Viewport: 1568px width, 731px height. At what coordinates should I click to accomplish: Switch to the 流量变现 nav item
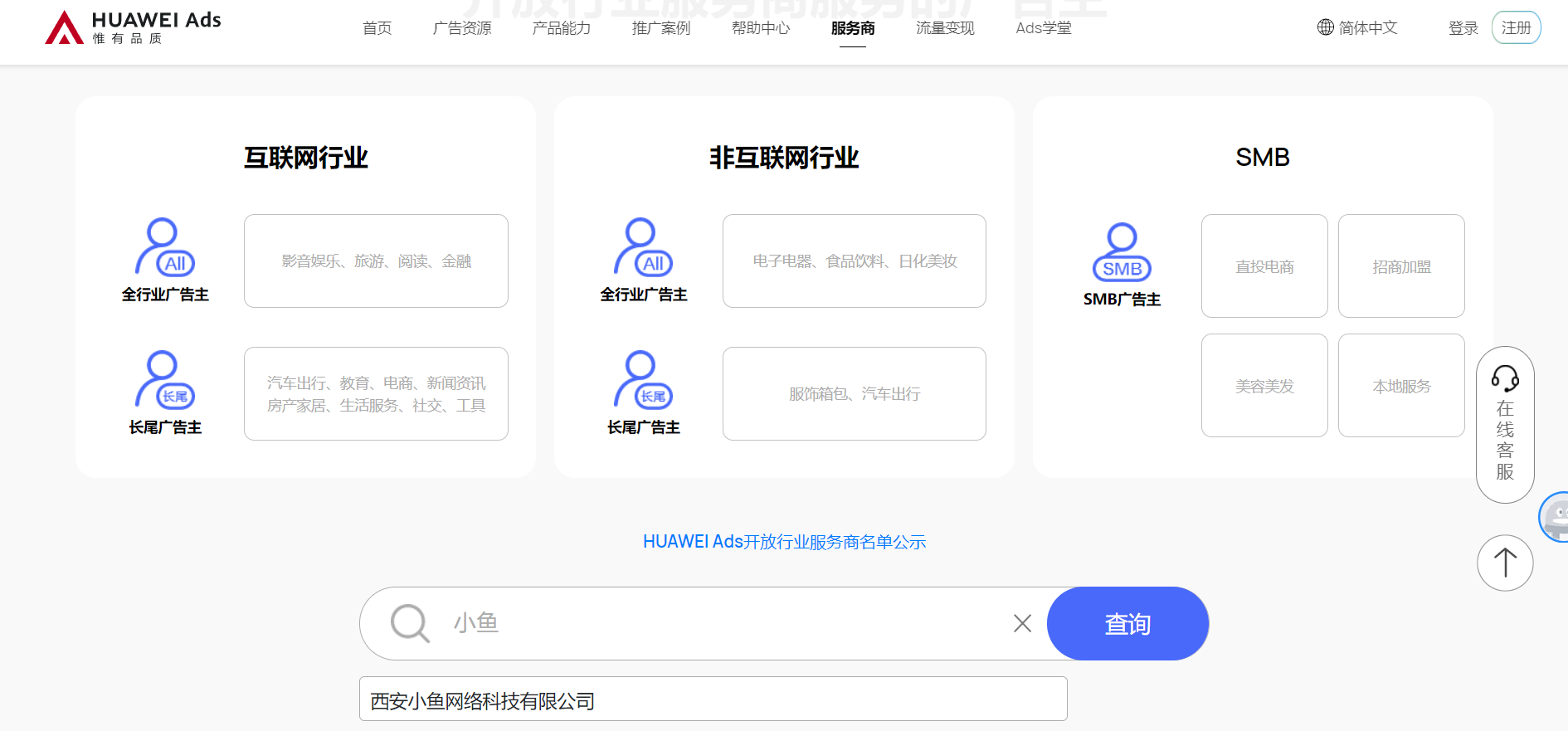tap(945, 28)
